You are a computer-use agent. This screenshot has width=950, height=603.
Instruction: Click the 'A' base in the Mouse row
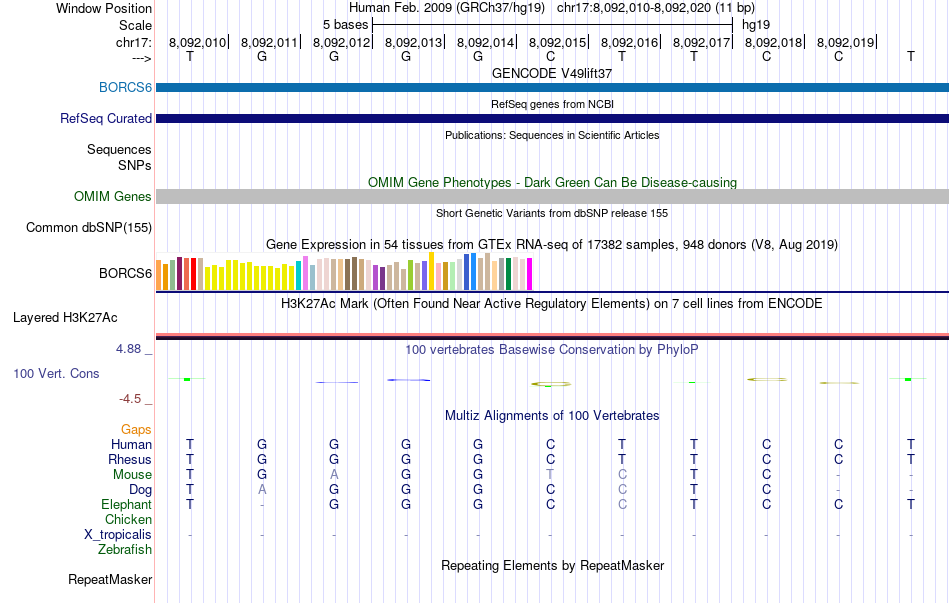334,475
